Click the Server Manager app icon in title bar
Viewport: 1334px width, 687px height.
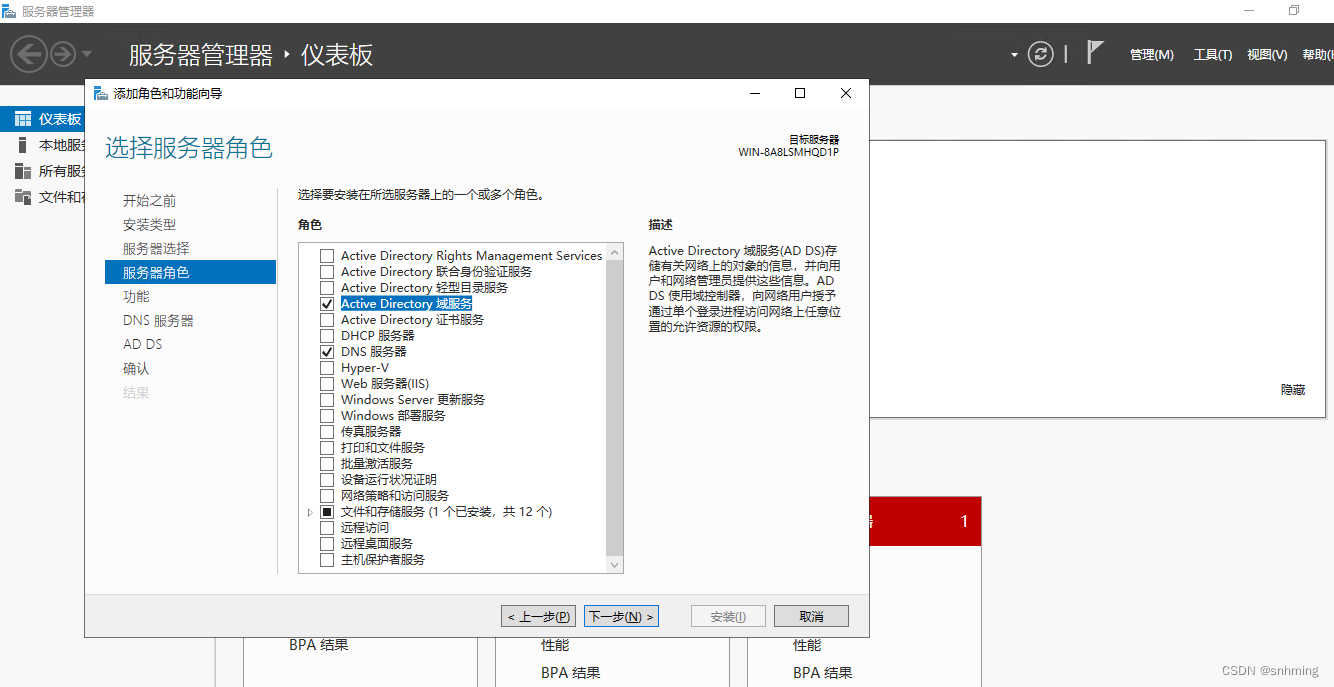(9, 11)
